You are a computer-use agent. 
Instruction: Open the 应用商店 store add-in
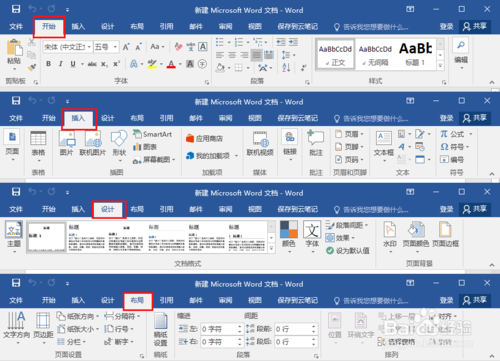click(204, 138)
